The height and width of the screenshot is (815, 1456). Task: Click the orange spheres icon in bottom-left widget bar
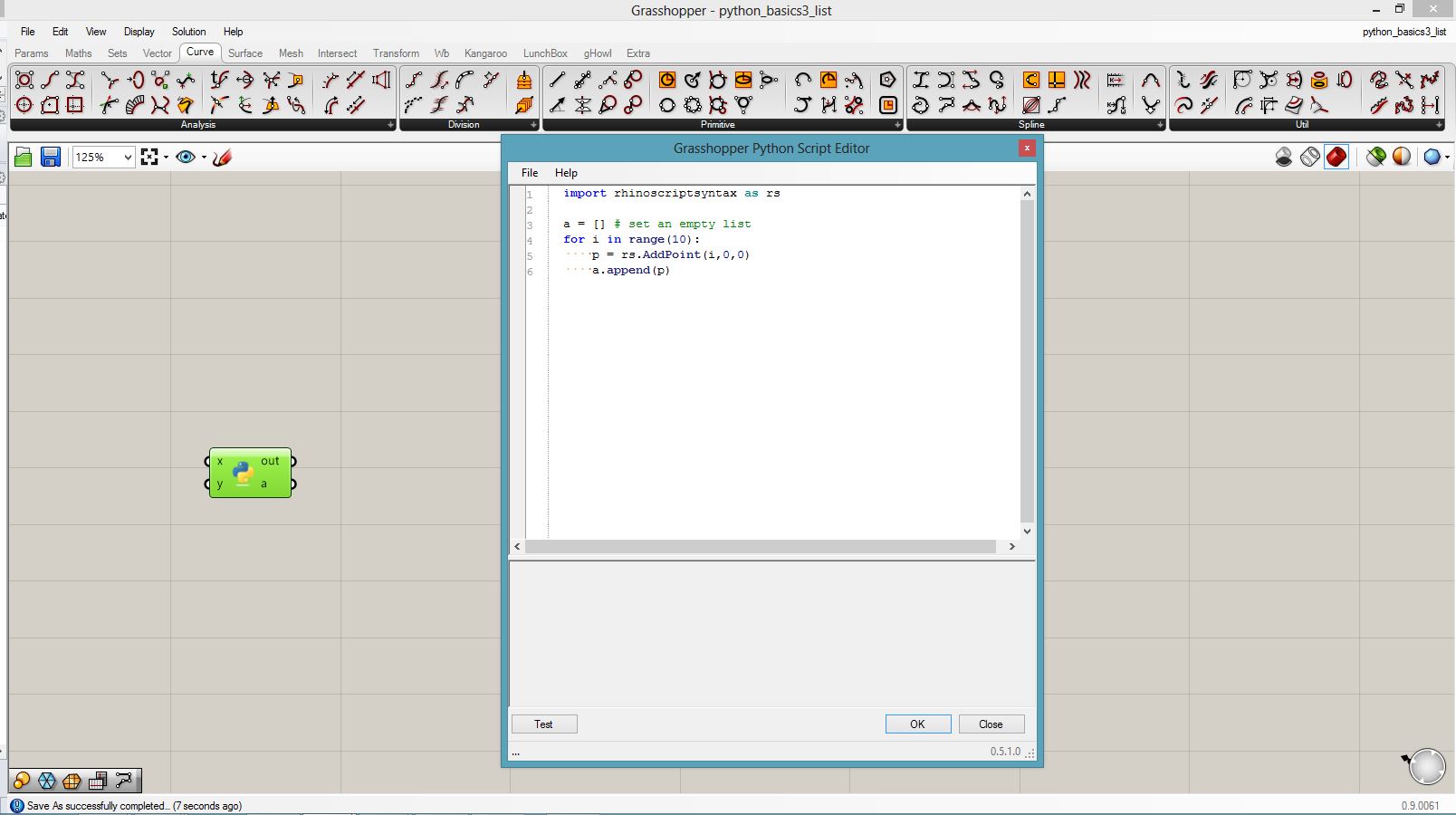[x=22, y=781]
